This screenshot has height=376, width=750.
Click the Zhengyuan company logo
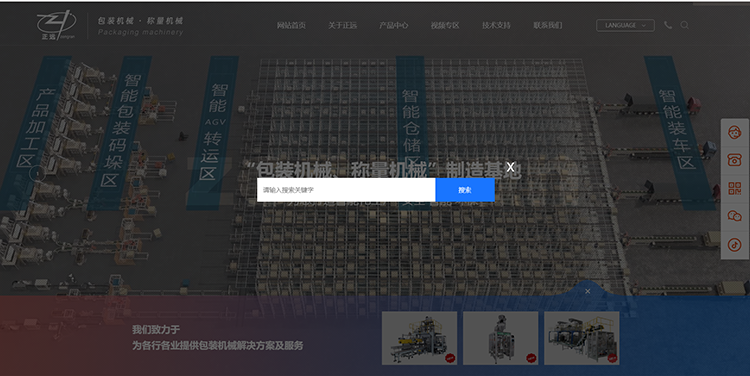(x=56, y=25)
